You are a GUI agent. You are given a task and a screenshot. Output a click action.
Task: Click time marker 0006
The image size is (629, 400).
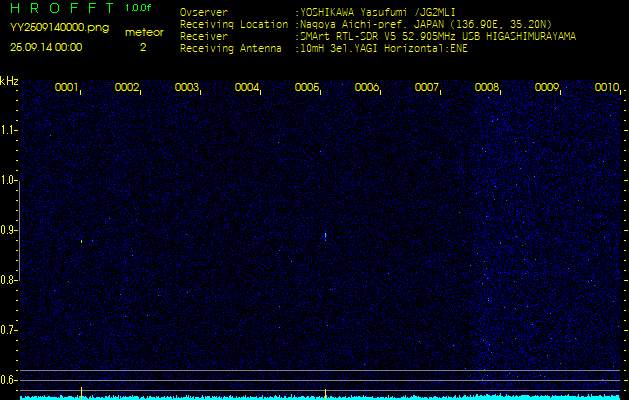point(367,87)
